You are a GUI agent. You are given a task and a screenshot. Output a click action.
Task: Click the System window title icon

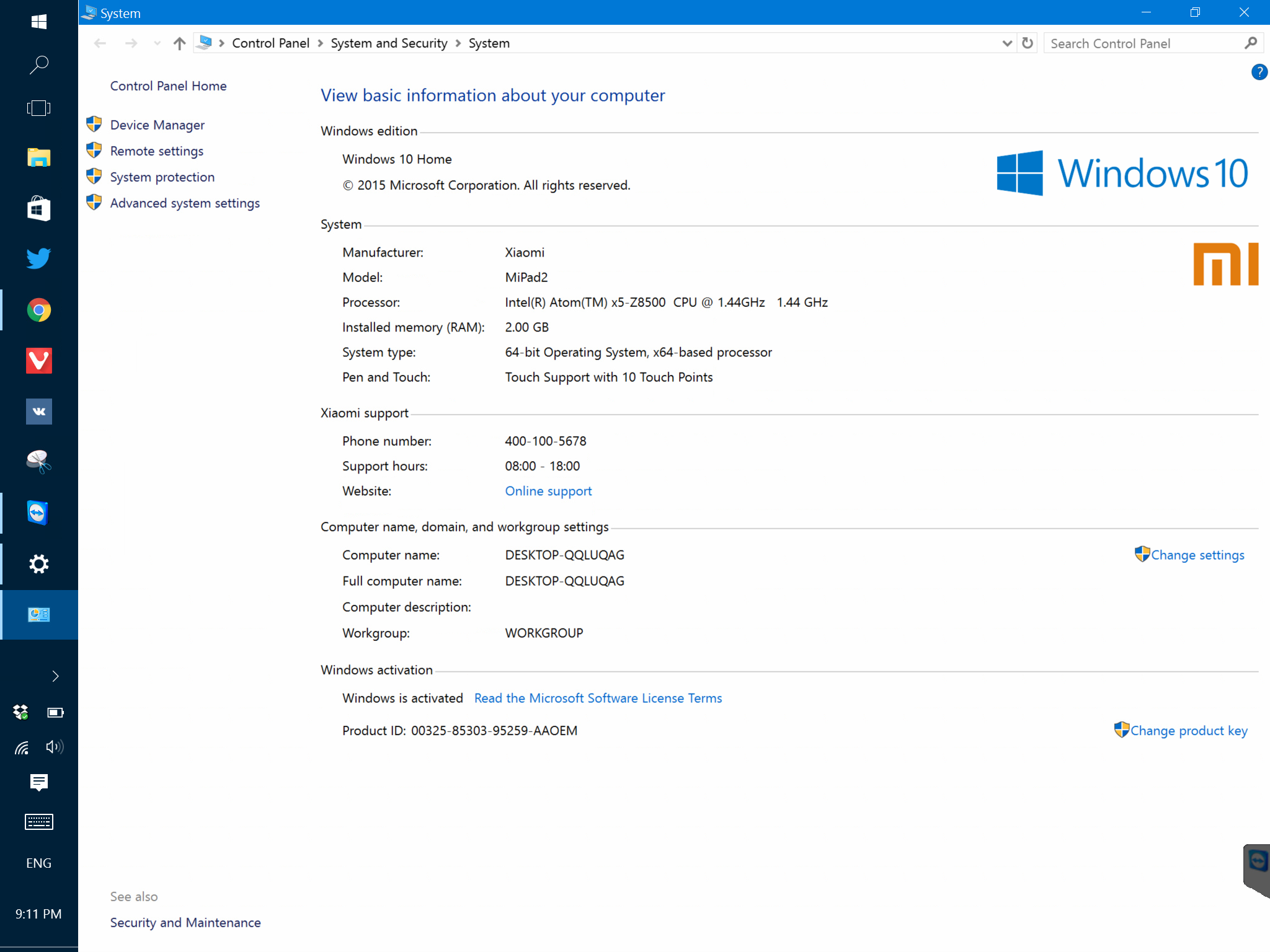click(x=90, y=13)
